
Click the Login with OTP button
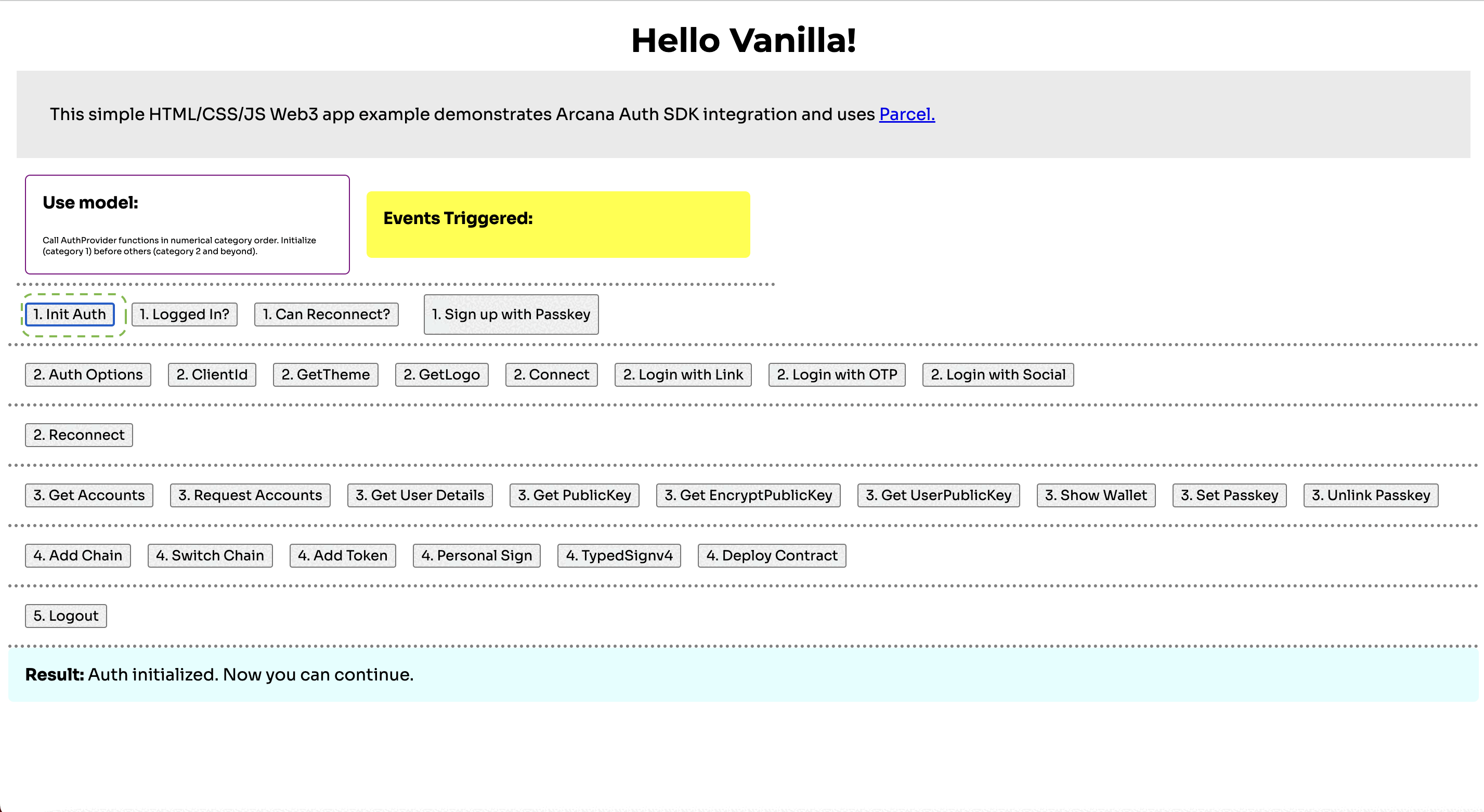click(838, 374)
